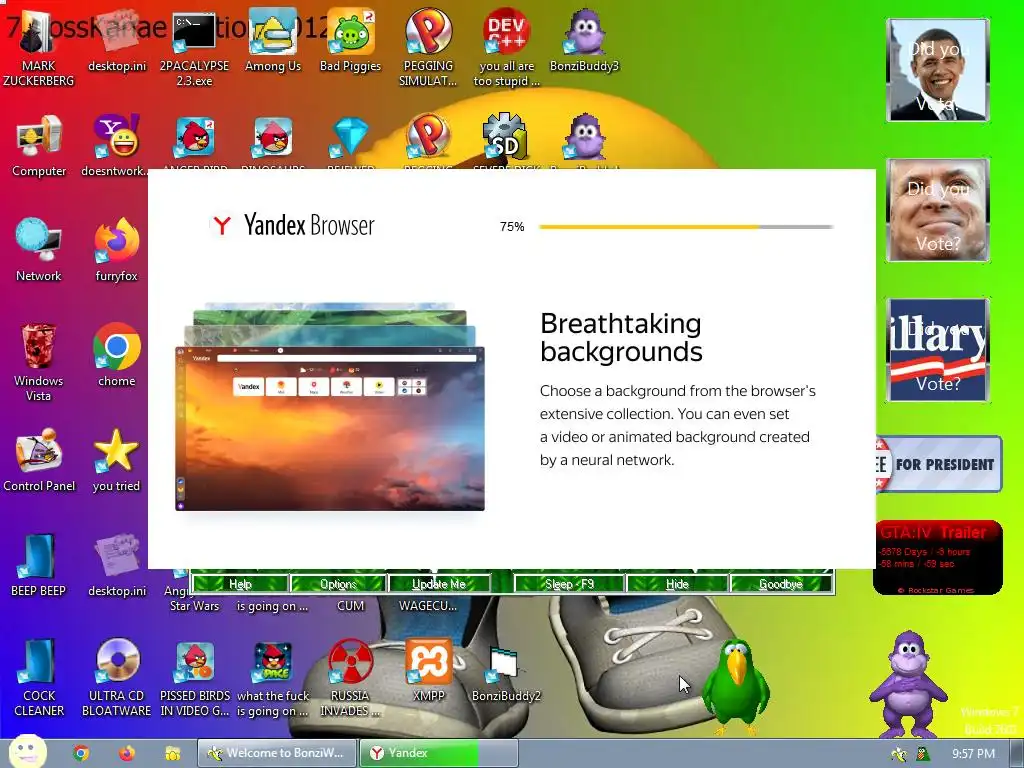This screenshot has height=768, width=1024.
Task: Click Update Me in the Bonzi menu
Action: [x=439, y=584]
